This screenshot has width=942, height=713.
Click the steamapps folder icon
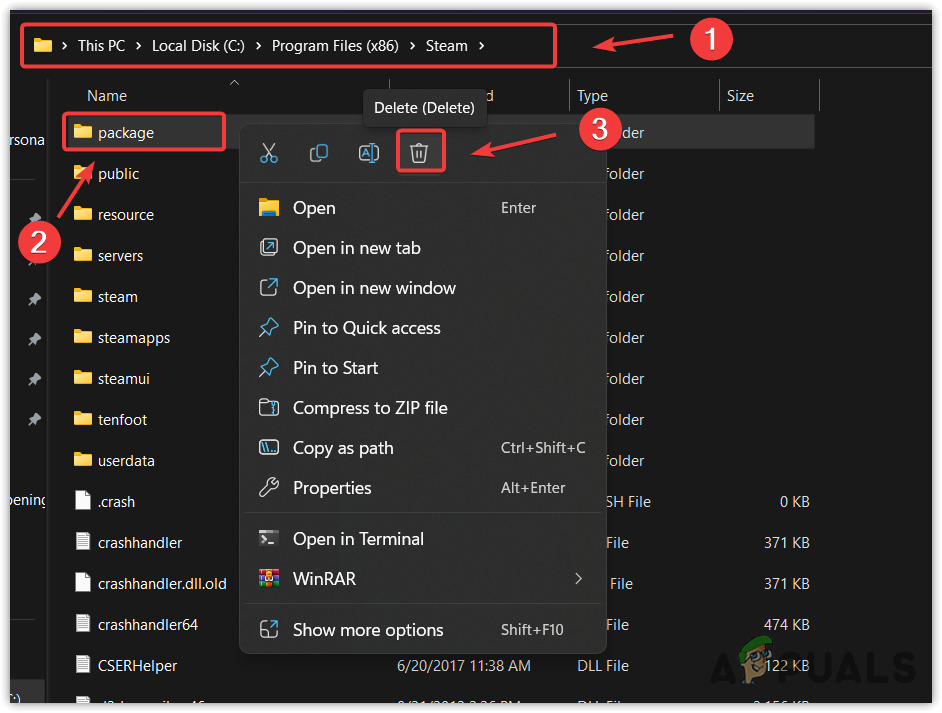click(82, 336)
